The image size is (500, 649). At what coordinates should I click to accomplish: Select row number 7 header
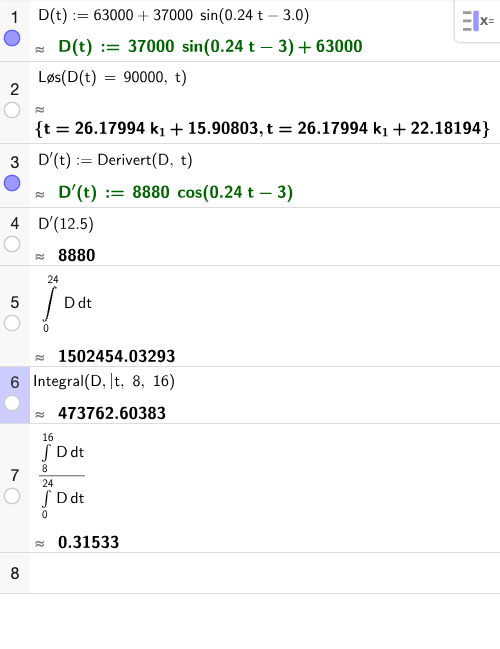coord(14,475)
